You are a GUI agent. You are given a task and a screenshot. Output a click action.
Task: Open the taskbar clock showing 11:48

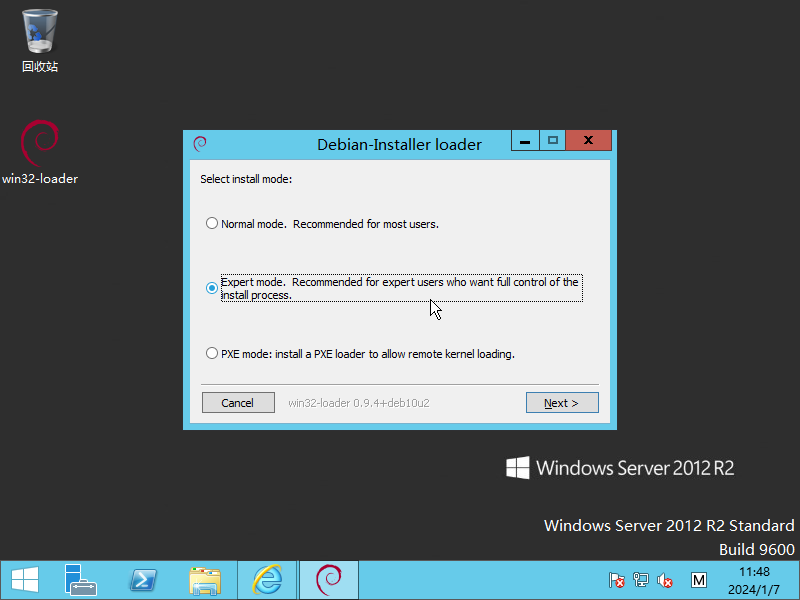click(754, 581)
